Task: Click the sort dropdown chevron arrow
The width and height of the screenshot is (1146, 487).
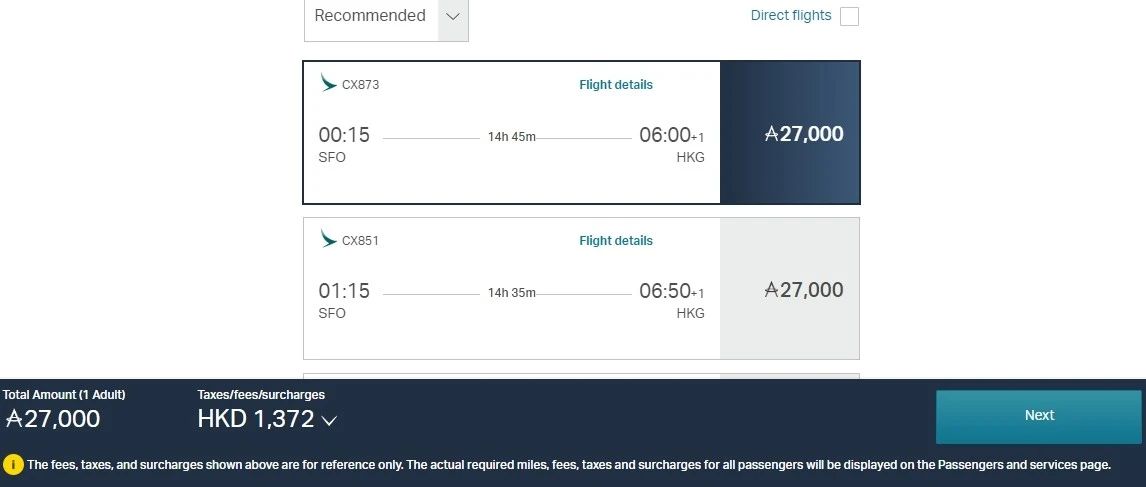Action: coord(453,16)
